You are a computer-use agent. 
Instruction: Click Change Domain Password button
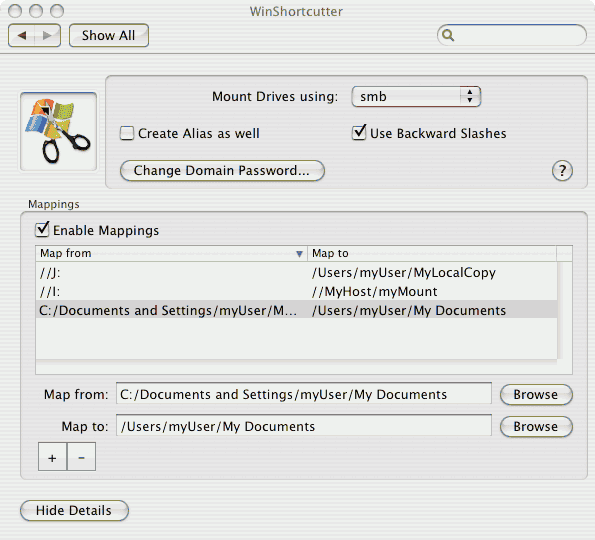coord(222,171)
